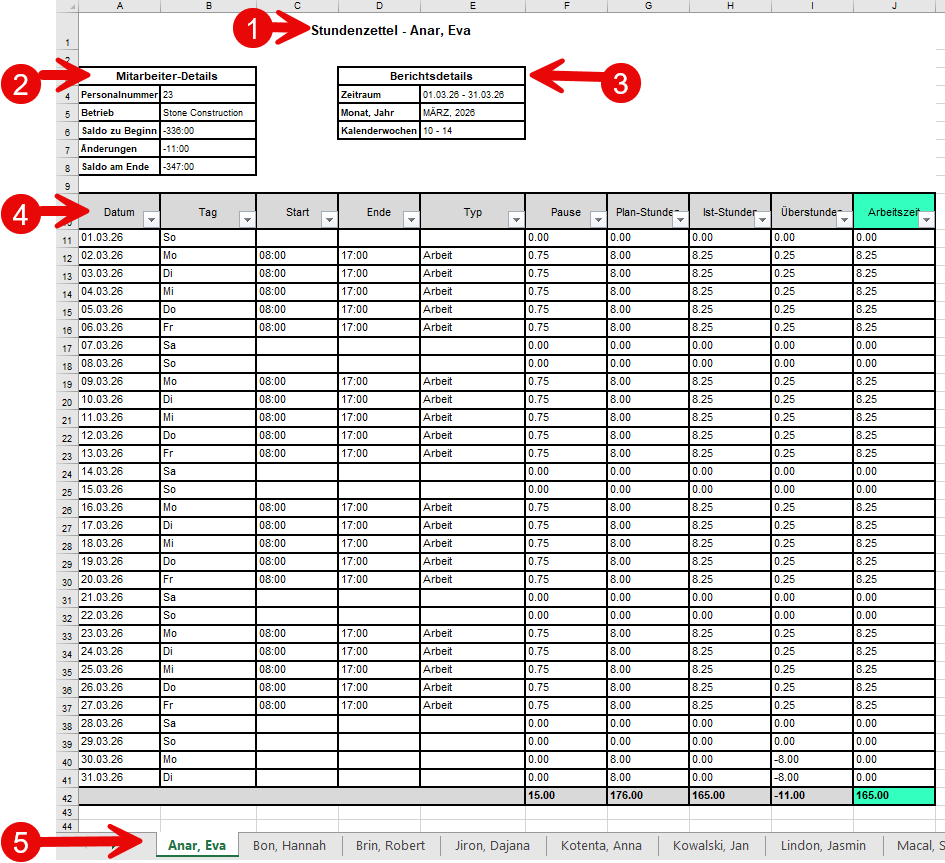The height and width of the screenshot is (863, 945).
Task: Go to the Kowalski, Jan sheet tab
Action: pyautogui.click(x=710, y=846)
